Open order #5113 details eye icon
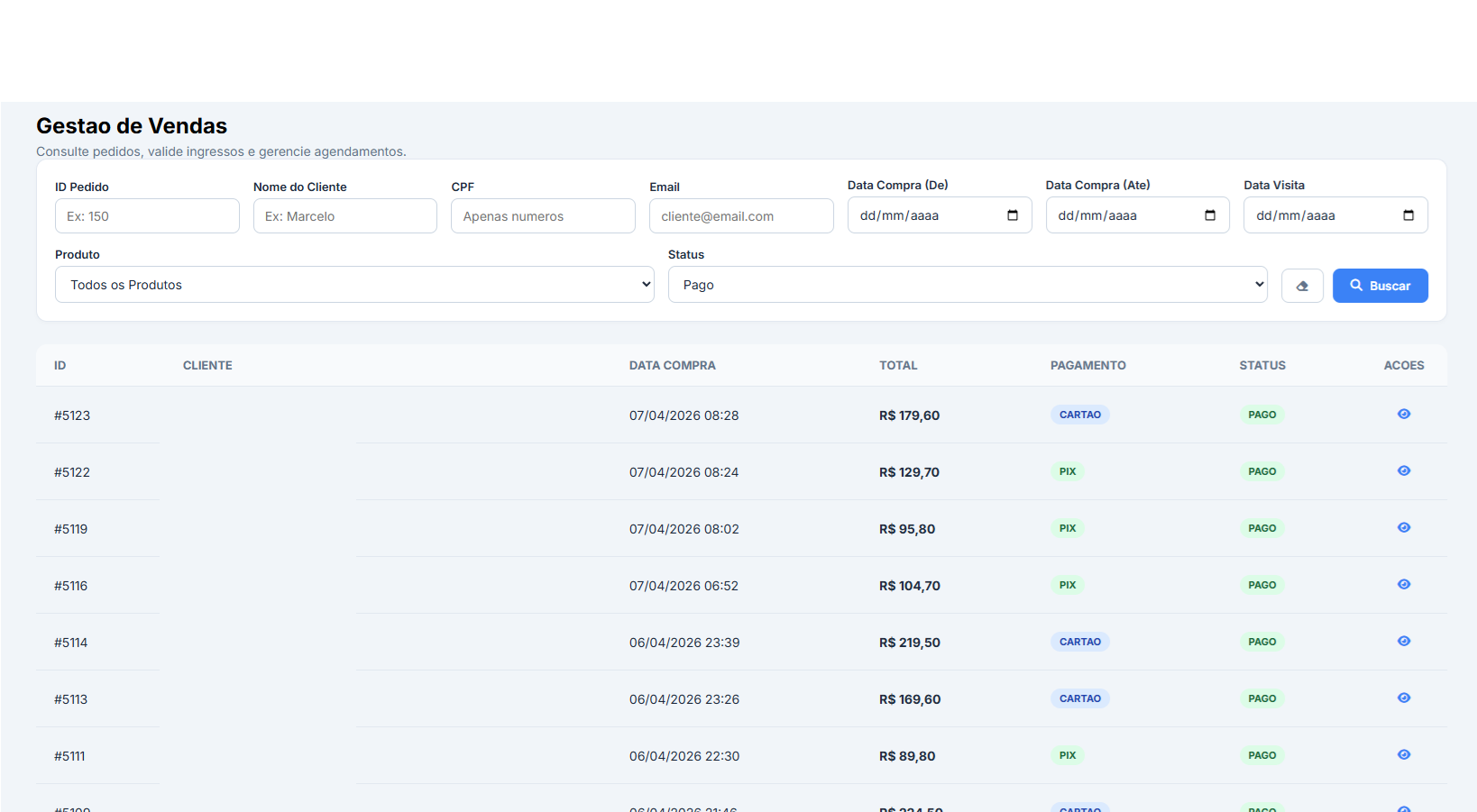Viewport: 1477px width, 812px height. tap(1403, 698)
